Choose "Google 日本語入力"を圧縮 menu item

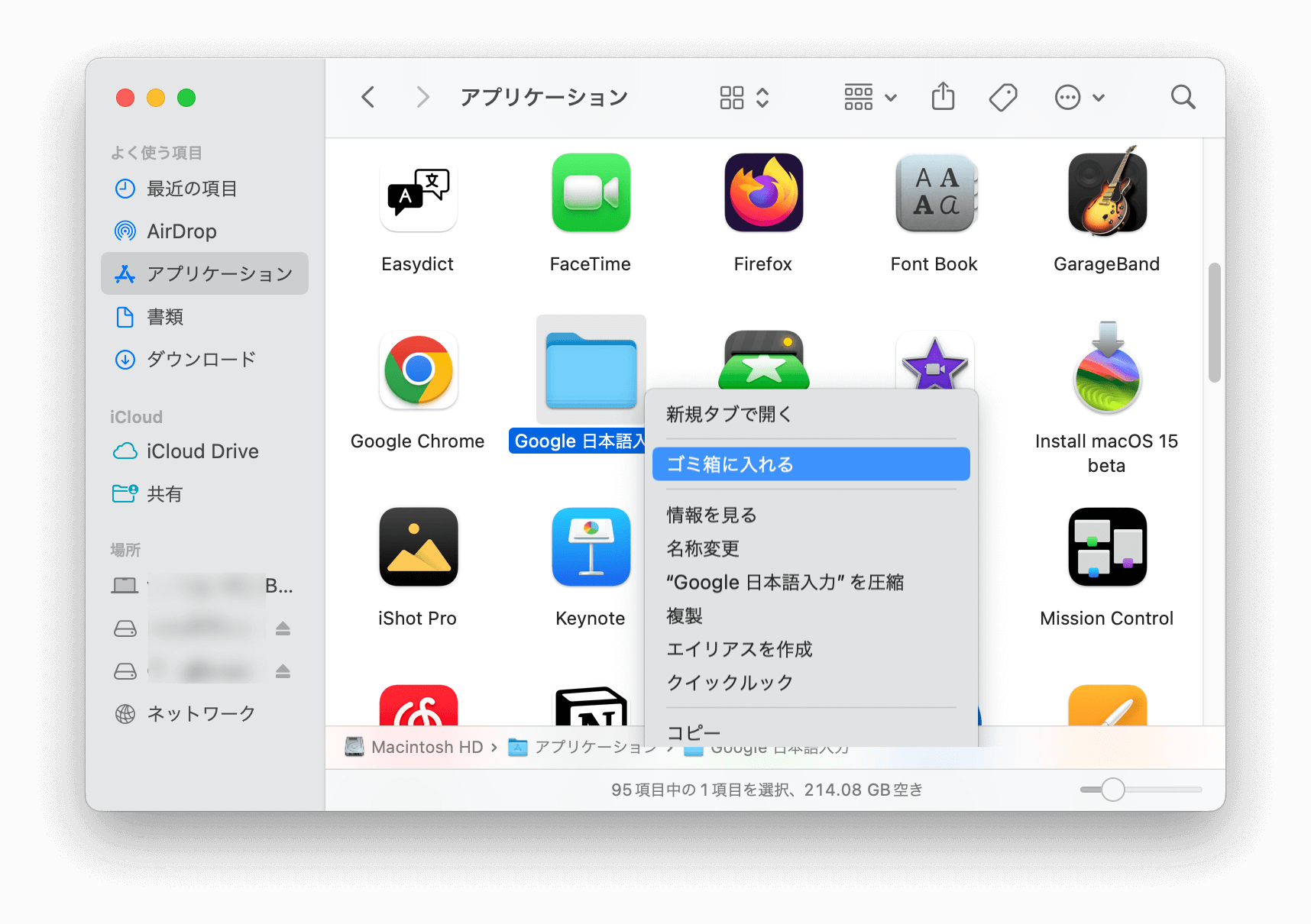coord(811,583)
